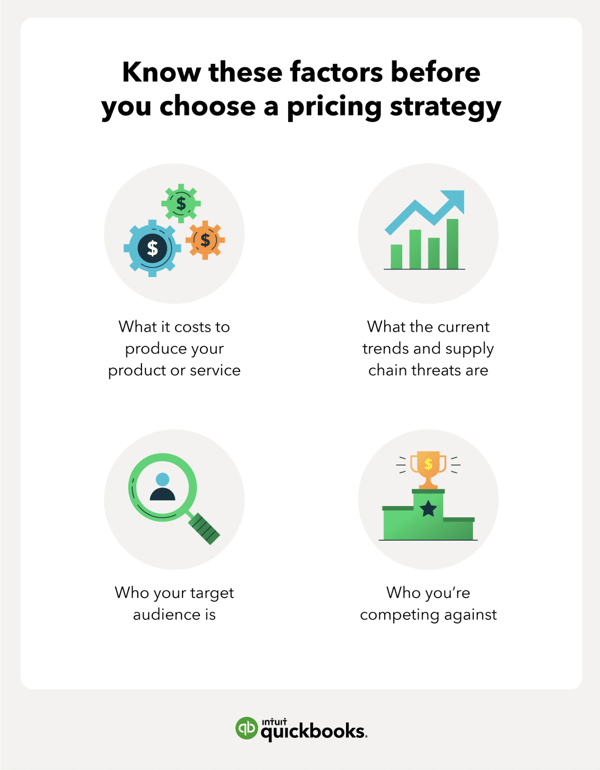Click the tallest green bar in chart
The width and height of the screenshot is (600, 770).
(453, 244)
